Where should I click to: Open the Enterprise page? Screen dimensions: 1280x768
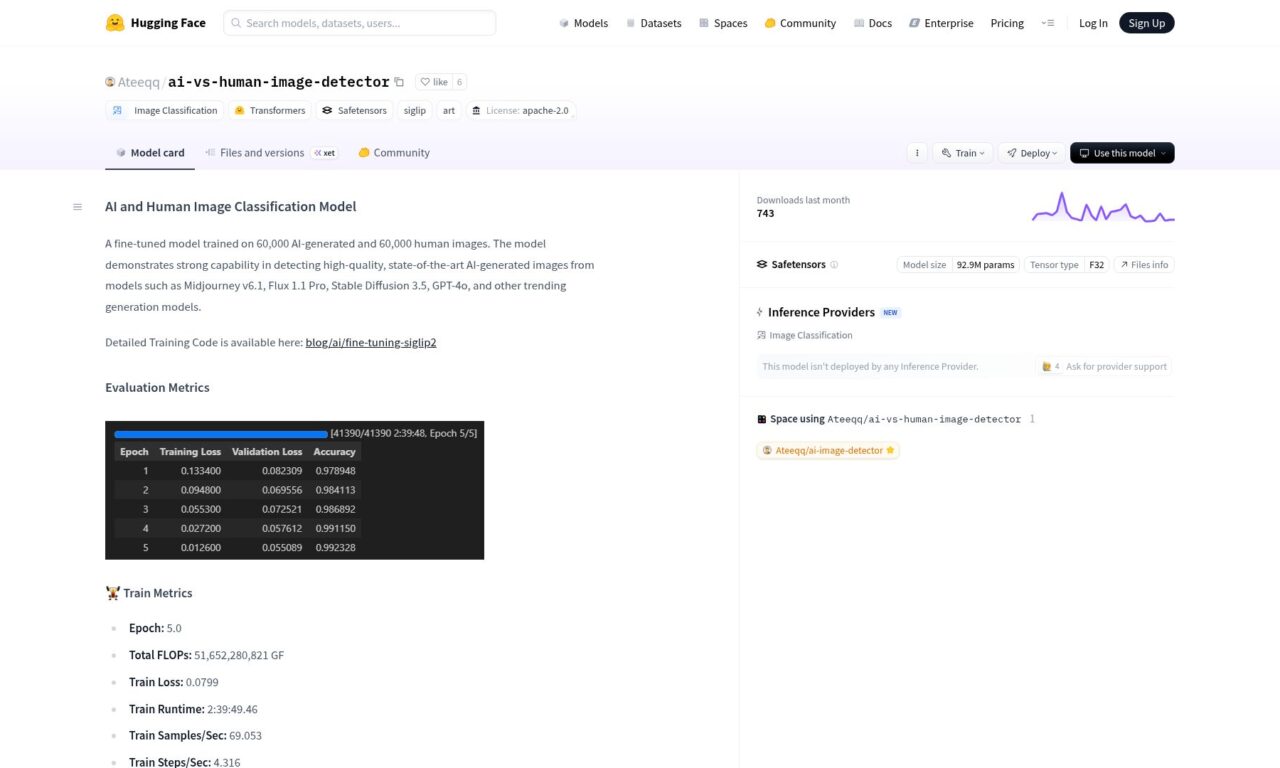(x=941, y=23)
